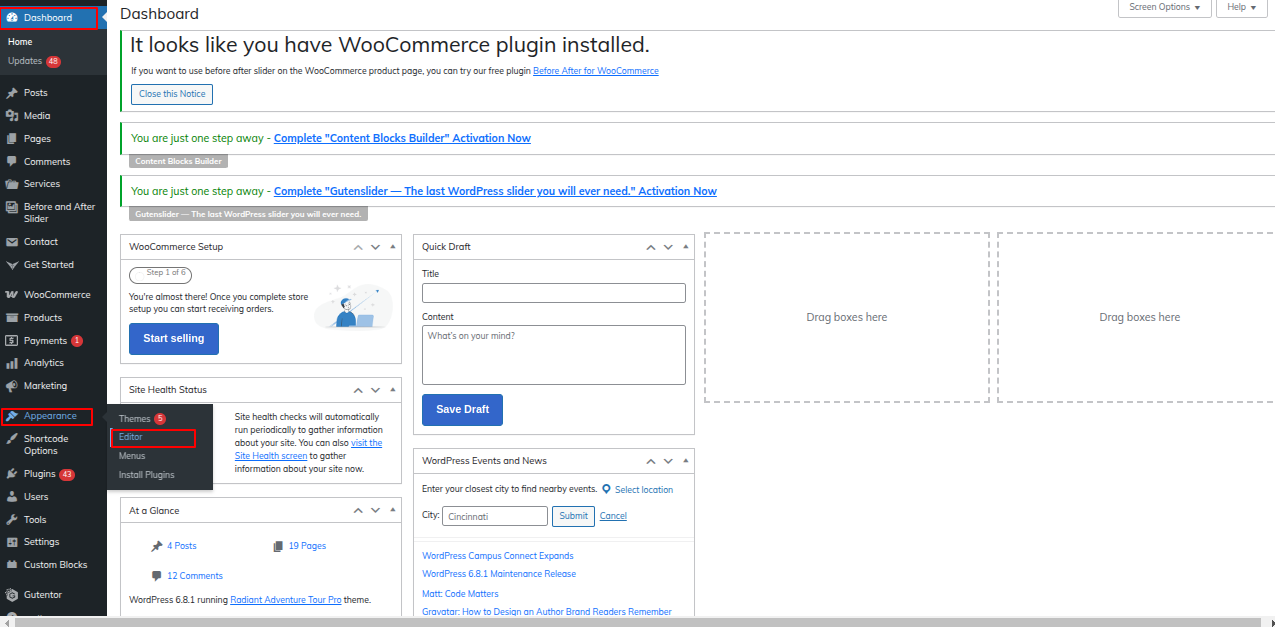The width and height of the screenshot is (1275, 627).
Task: Click the Tools wrench icon
Action: (12, 520)
